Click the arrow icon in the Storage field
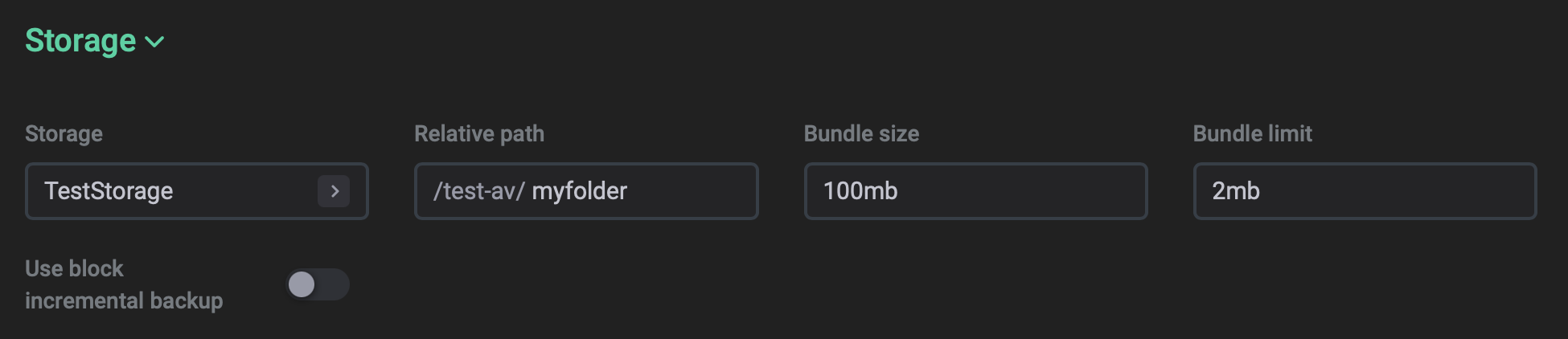Image resolution: width=1568 pixels, height=339 pixels. click(334, 191)
